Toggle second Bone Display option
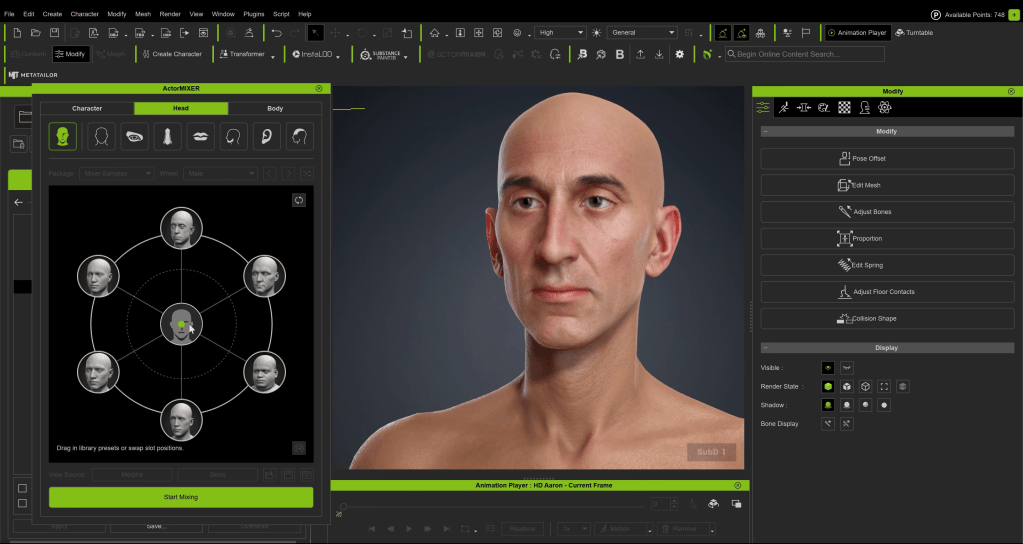Screen dimensions: 1023x544 (x=847, y=424)
